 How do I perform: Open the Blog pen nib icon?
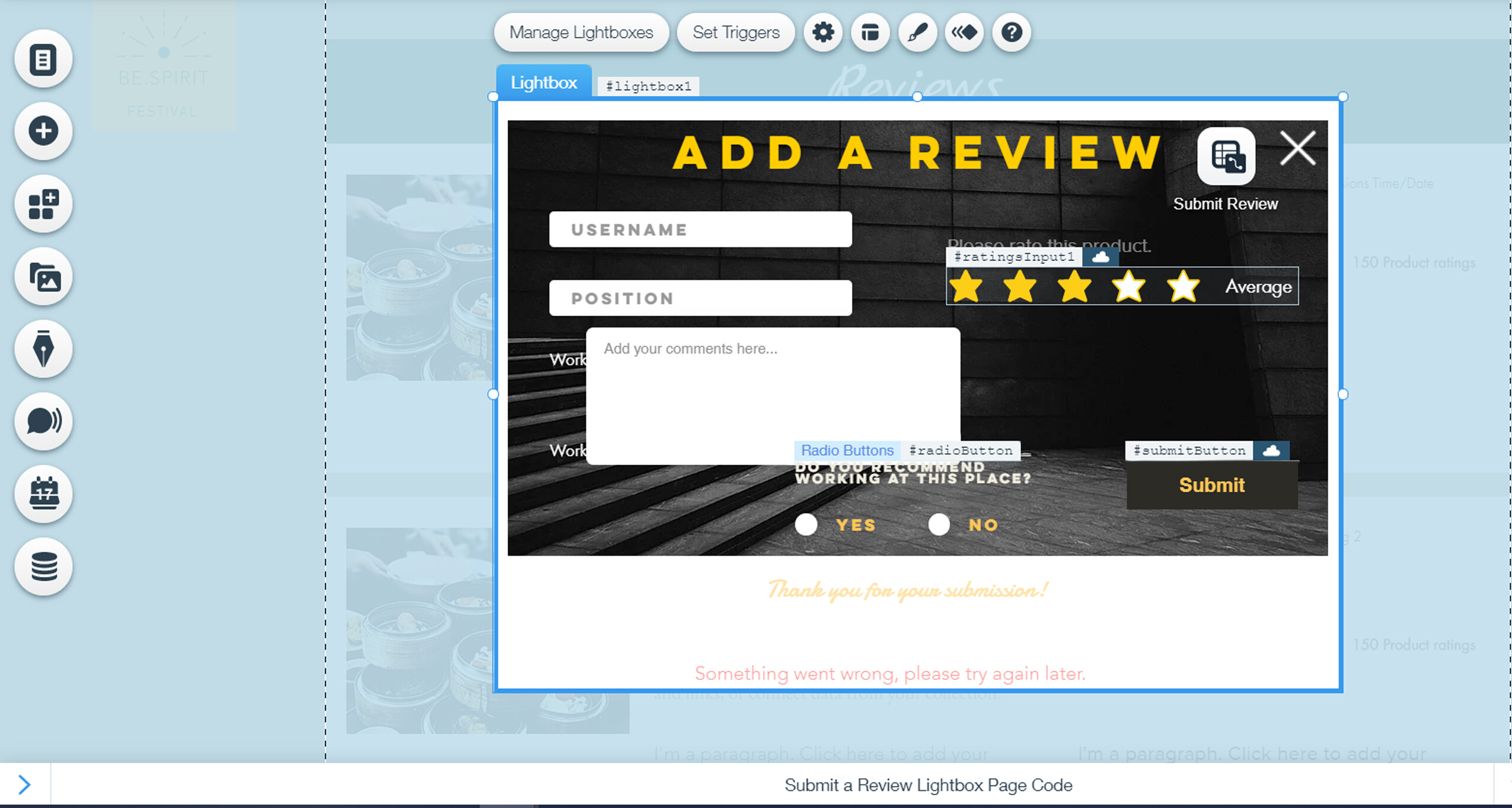coord(43,349)
